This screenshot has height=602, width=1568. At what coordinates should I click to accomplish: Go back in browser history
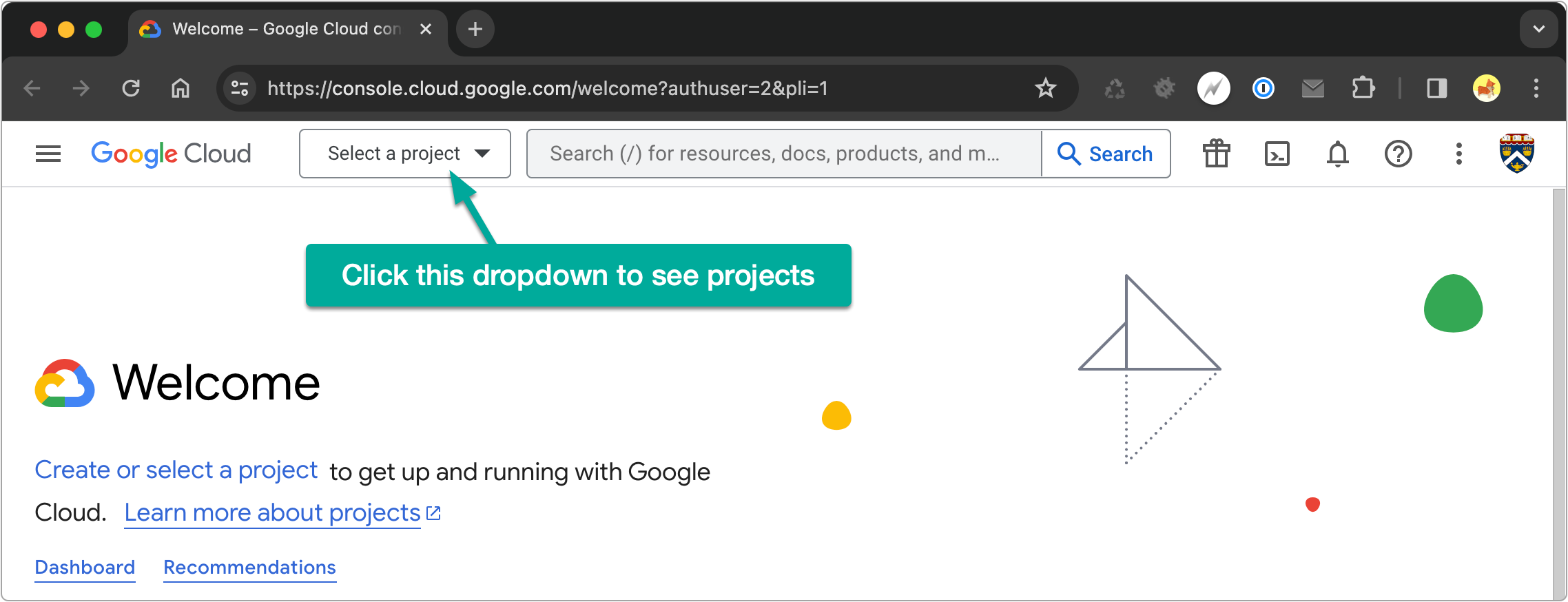(32, 88)
